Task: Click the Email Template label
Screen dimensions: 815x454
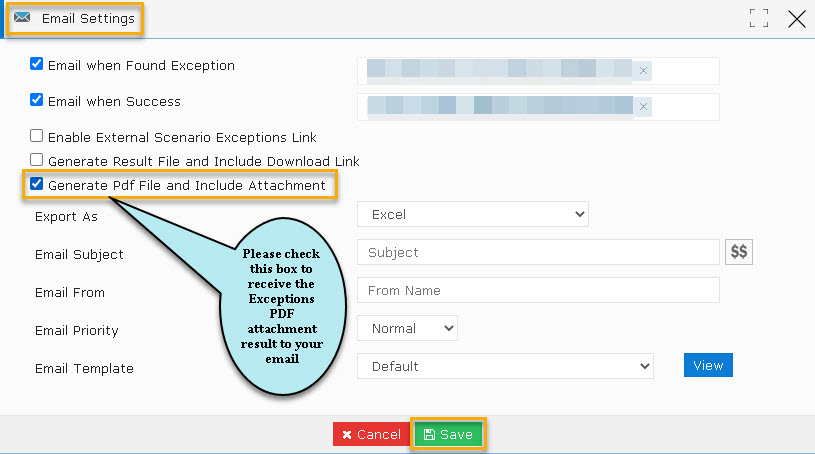Action: tap(84, 368)
